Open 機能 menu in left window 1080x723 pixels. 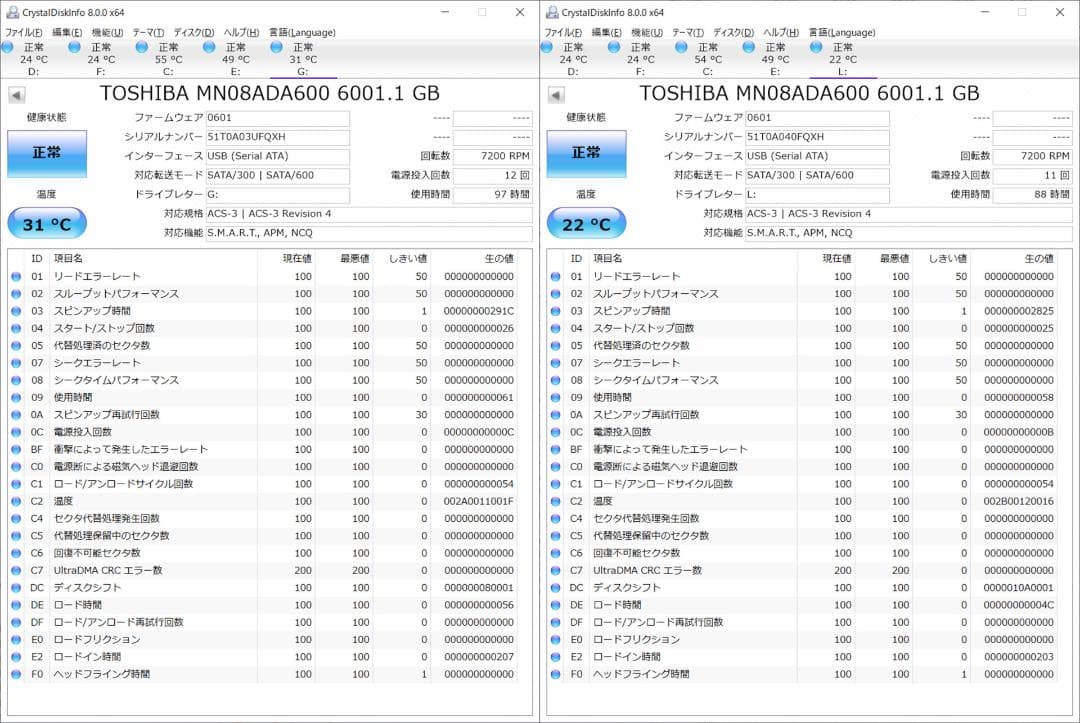(107, 32)
